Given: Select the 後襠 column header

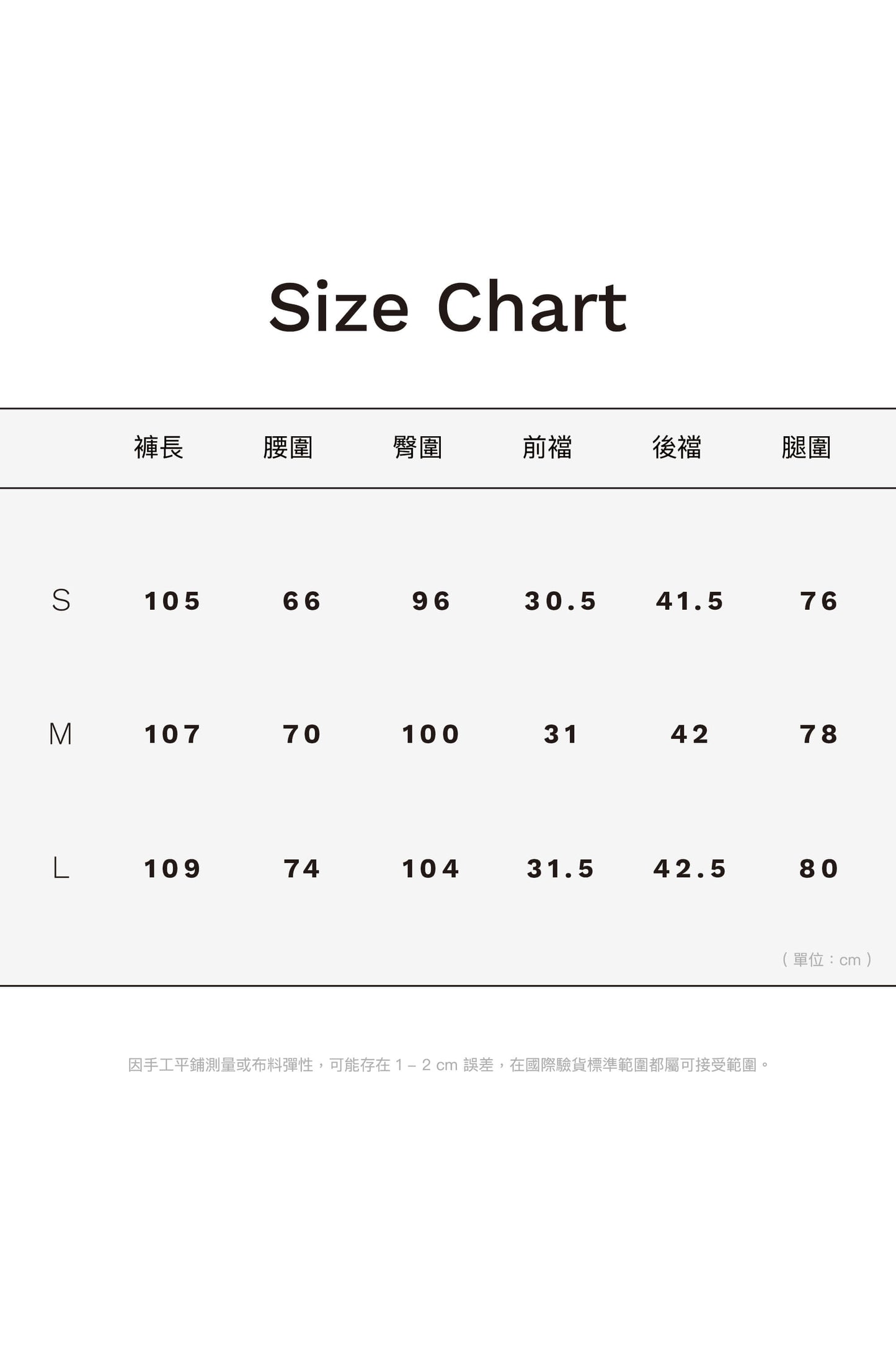Looking at the screenshot, I should point(676,447).
